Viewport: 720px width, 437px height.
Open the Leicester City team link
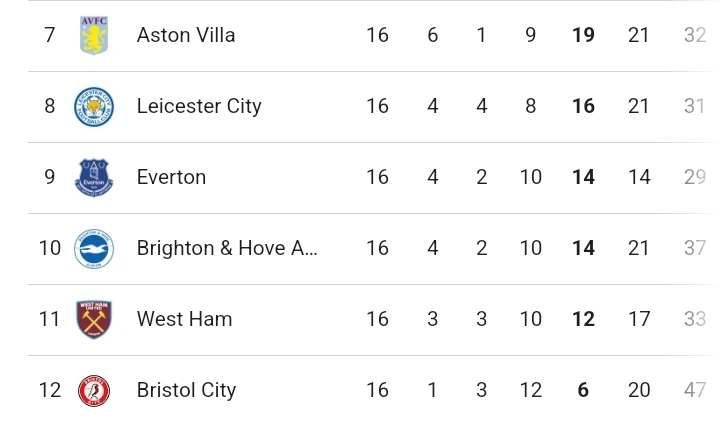[x=199, y=106]
